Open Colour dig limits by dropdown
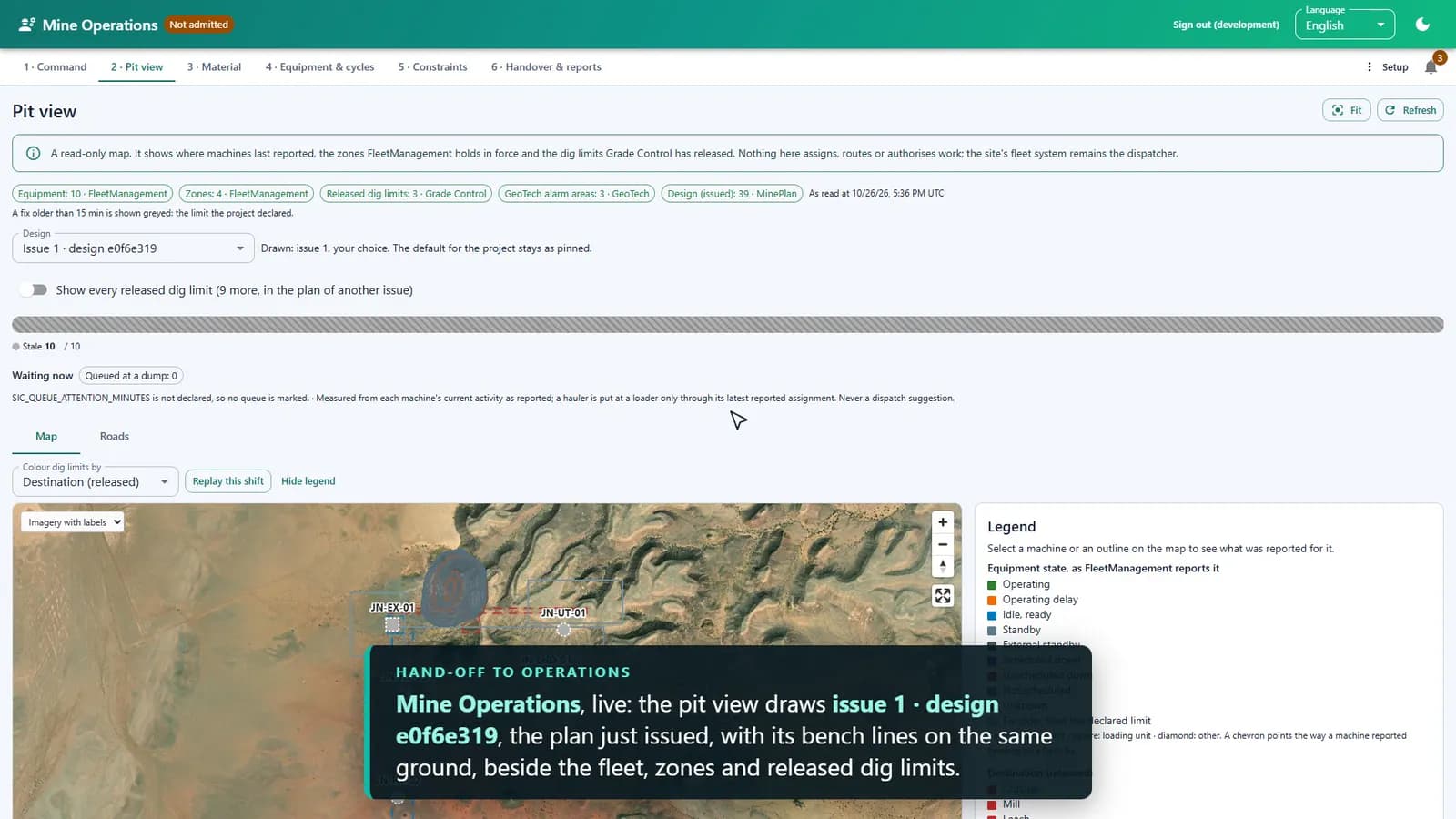1456x819 pixels. tap(95, 482)
